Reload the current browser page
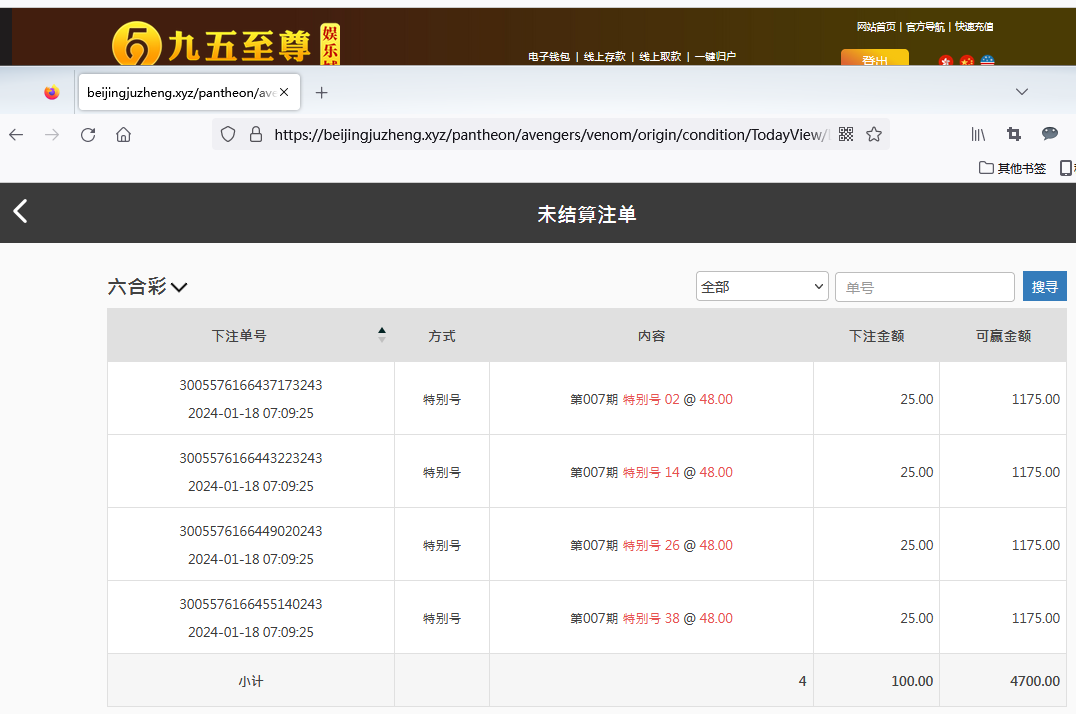The height and width of the screenshot is (714, 1076). (88, 135)
